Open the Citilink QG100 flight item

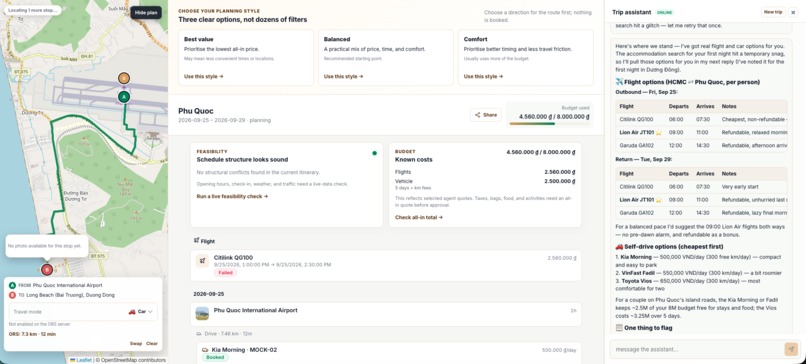coord(386,266)
